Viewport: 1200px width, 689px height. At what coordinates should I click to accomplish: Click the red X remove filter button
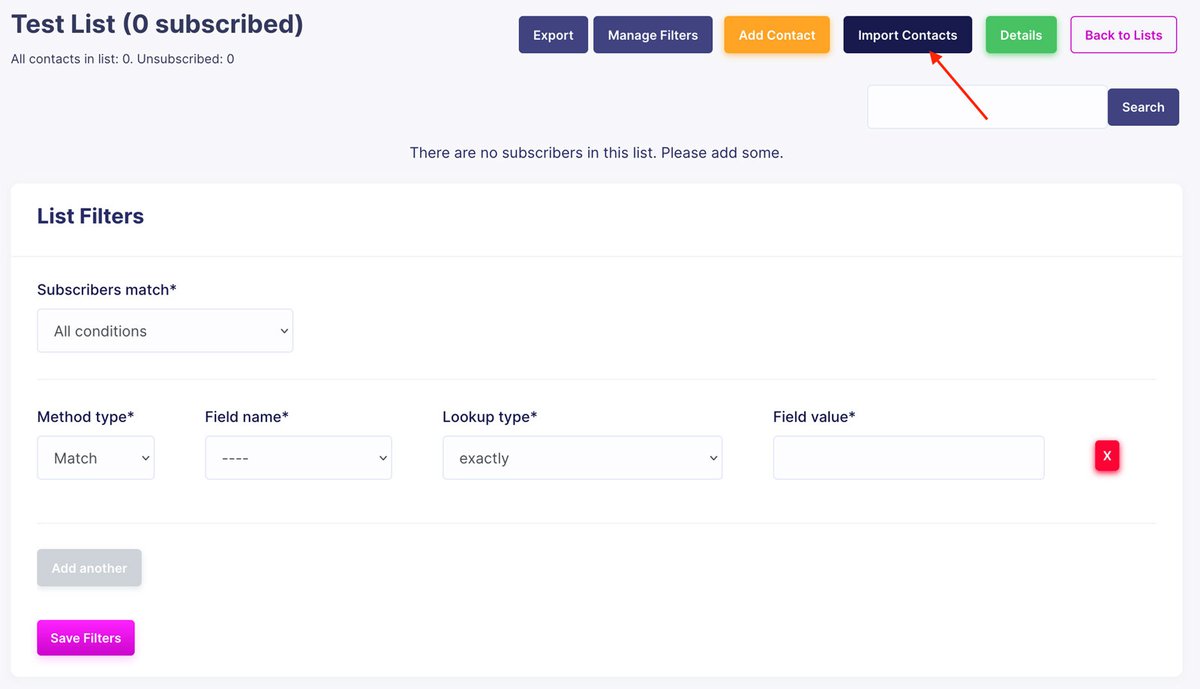(1107, 456)
